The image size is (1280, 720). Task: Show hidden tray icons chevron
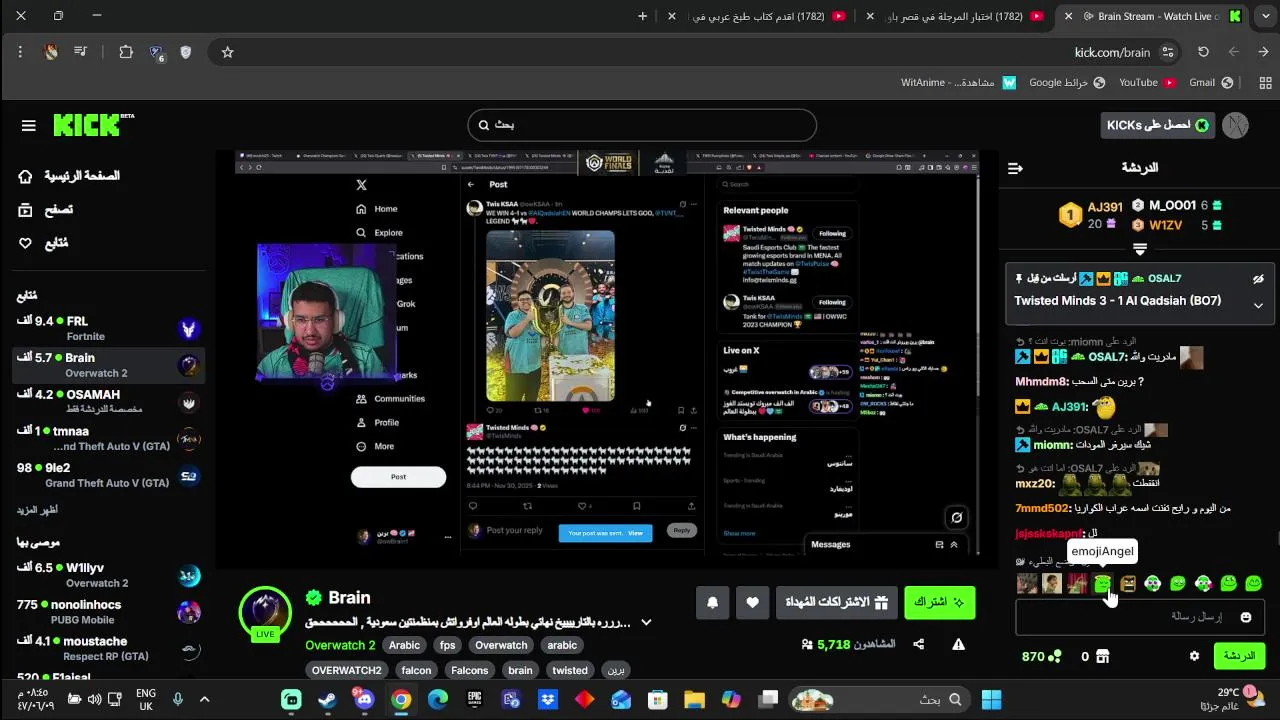(x=204, y=700)
